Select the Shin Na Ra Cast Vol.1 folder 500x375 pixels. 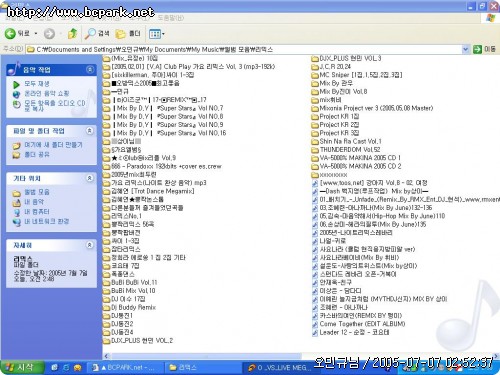pos(346,141)
